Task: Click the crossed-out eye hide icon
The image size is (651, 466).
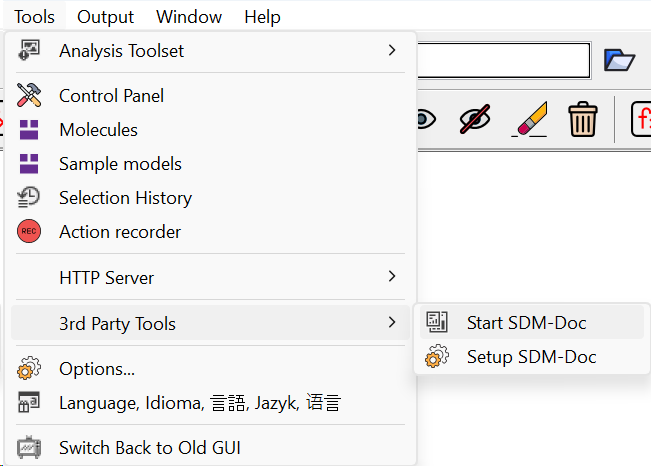Action: click(475, 119)
